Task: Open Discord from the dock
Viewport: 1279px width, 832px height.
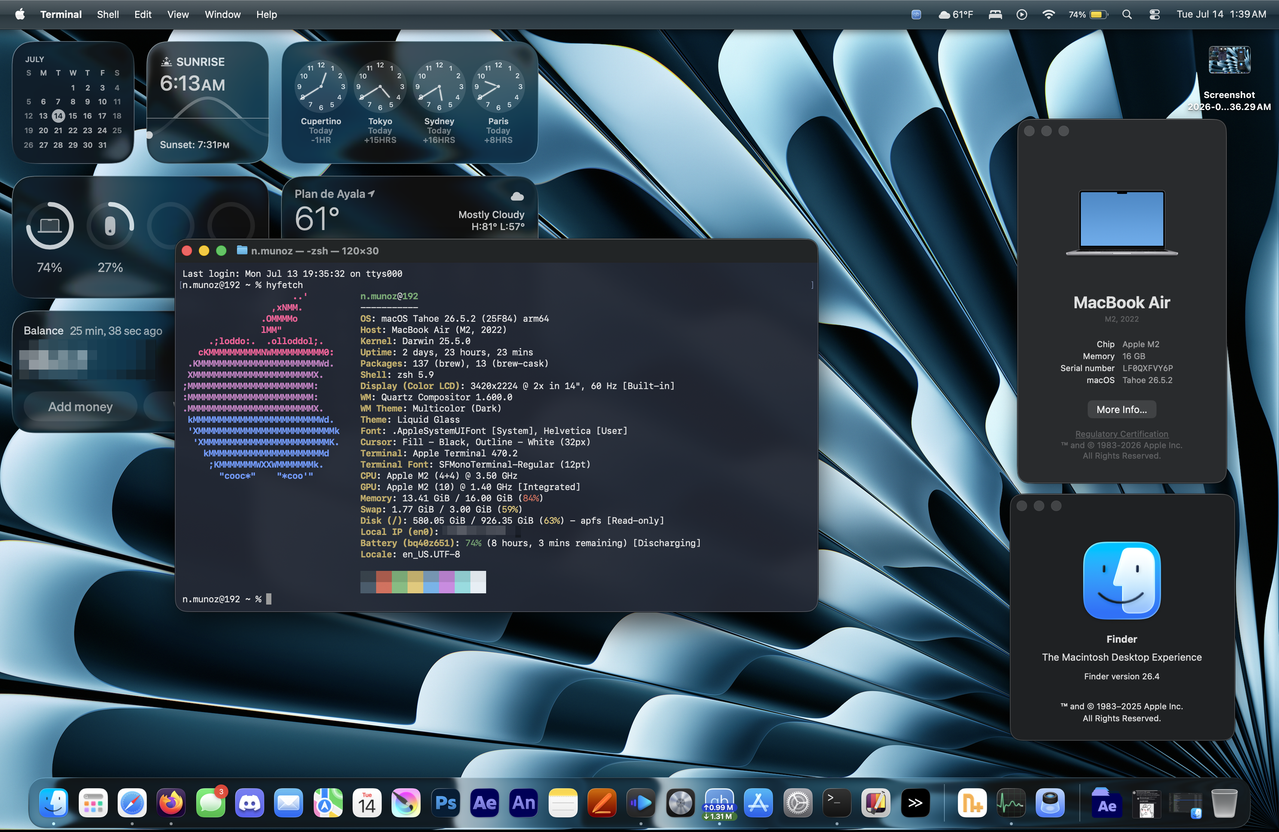Action: (249, 802)
